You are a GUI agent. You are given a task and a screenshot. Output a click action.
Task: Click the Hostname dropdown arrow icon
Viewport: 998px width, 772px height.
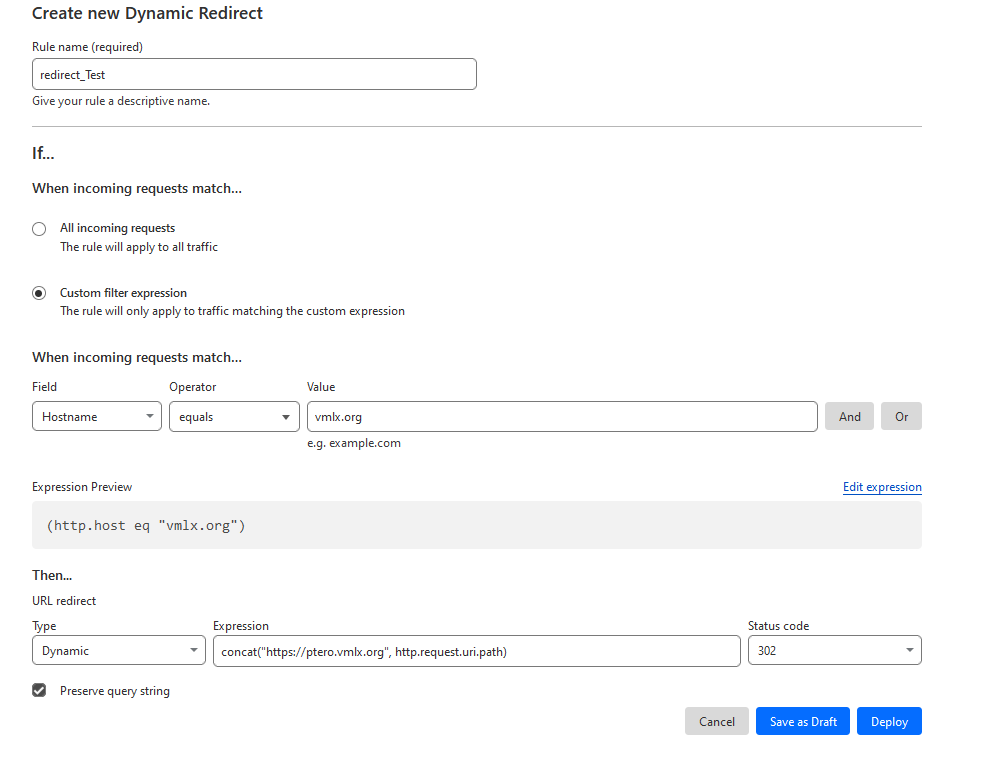[149, 417]
